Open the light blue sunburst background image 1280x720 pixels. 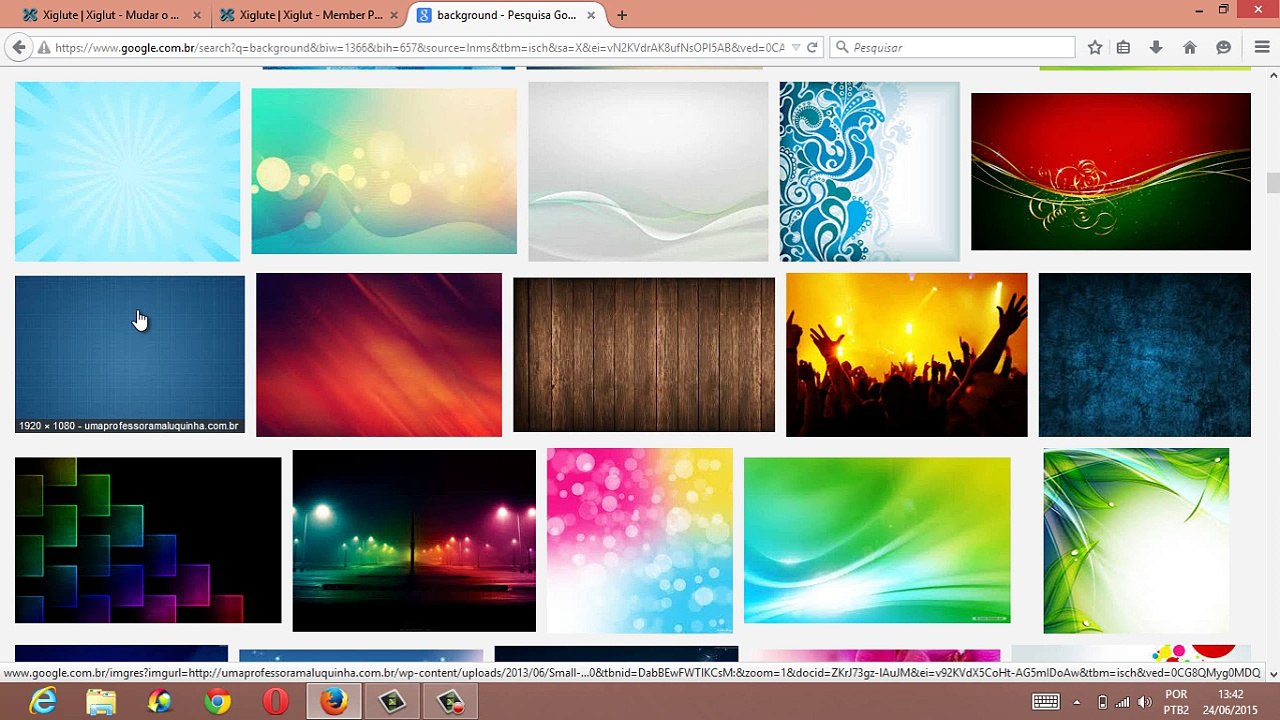(x=127, y=171)
